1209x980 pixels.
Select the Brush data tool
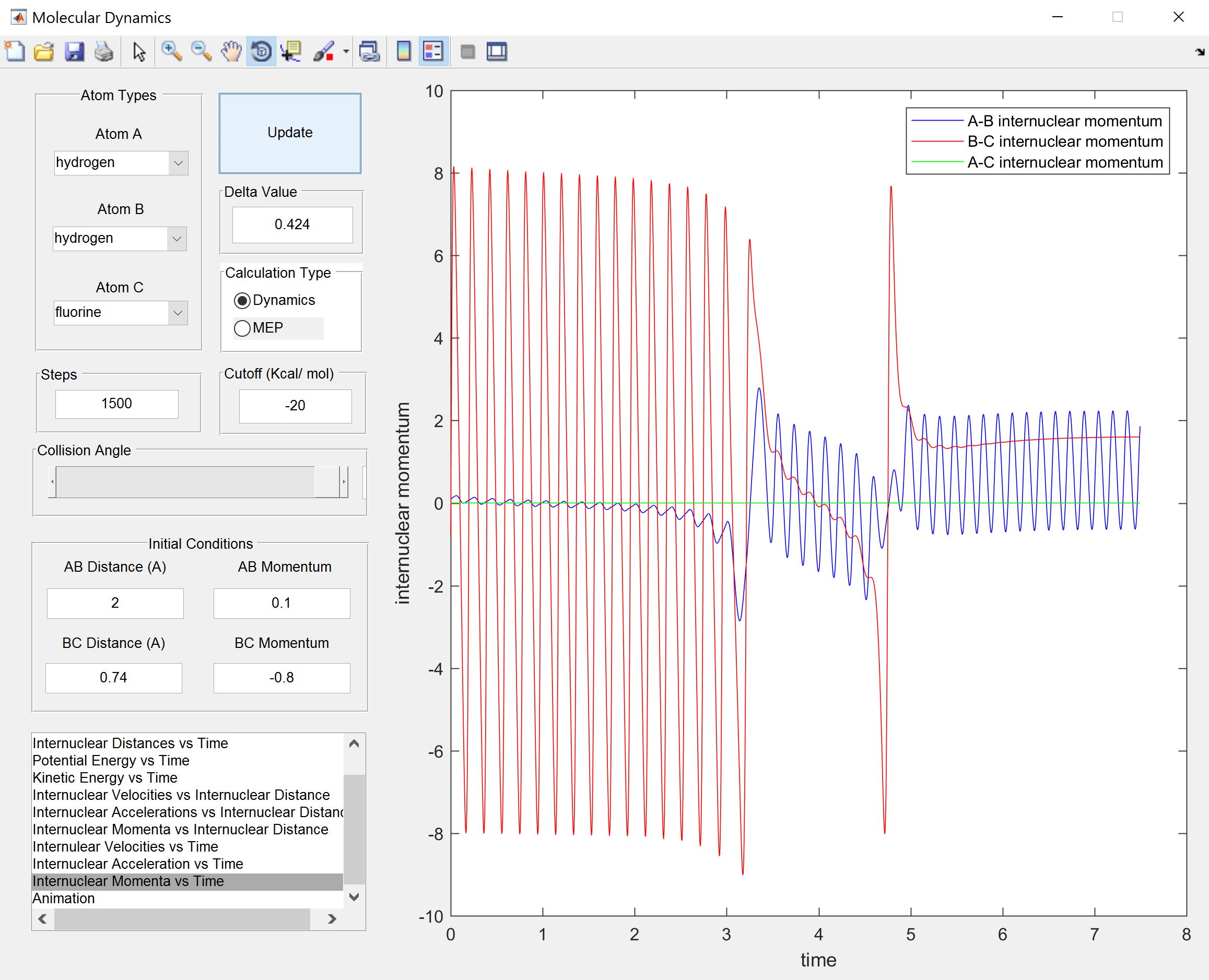pyautogui.click(x=324, y=52)
